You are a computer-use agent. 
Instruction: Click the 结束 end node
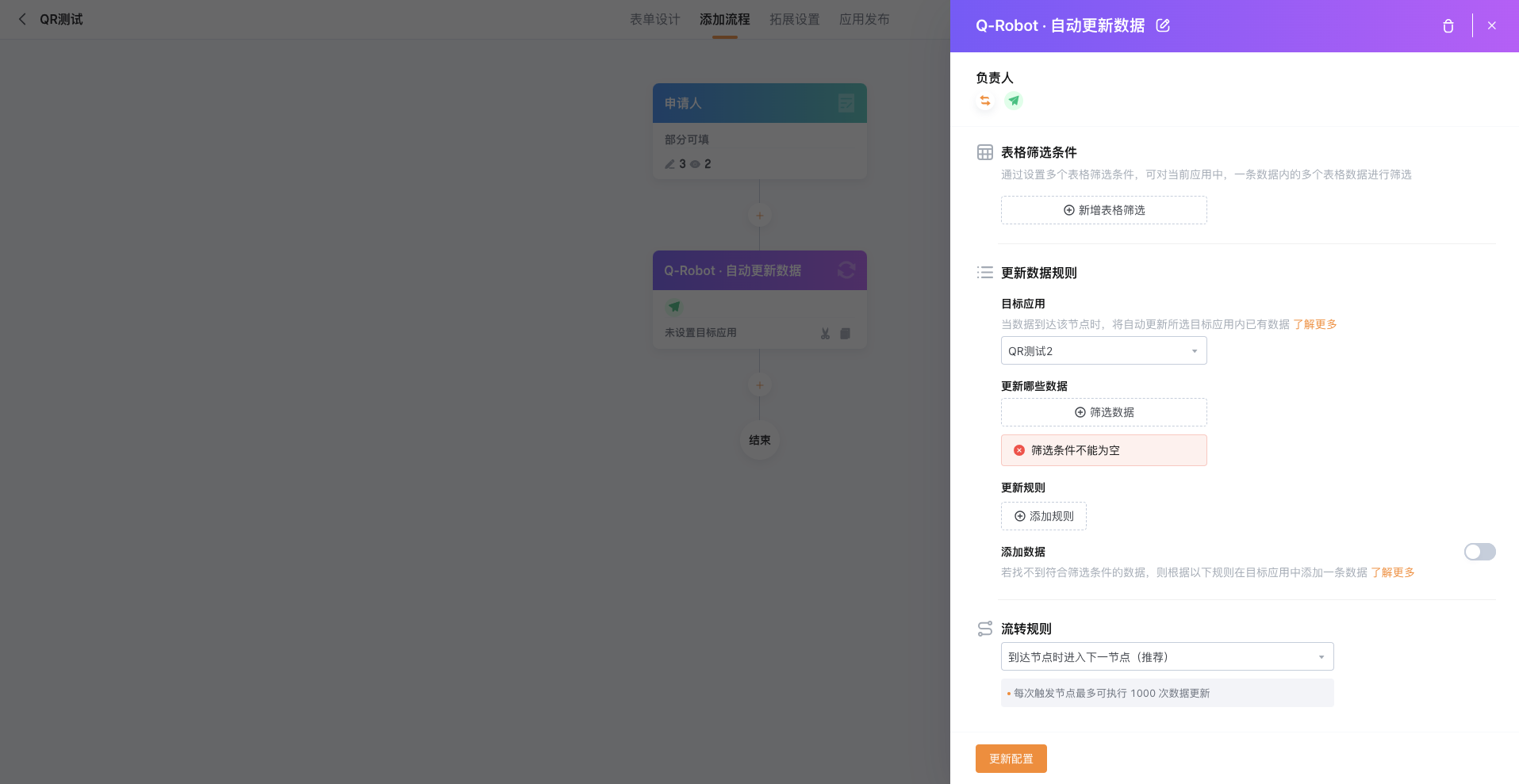759,440
